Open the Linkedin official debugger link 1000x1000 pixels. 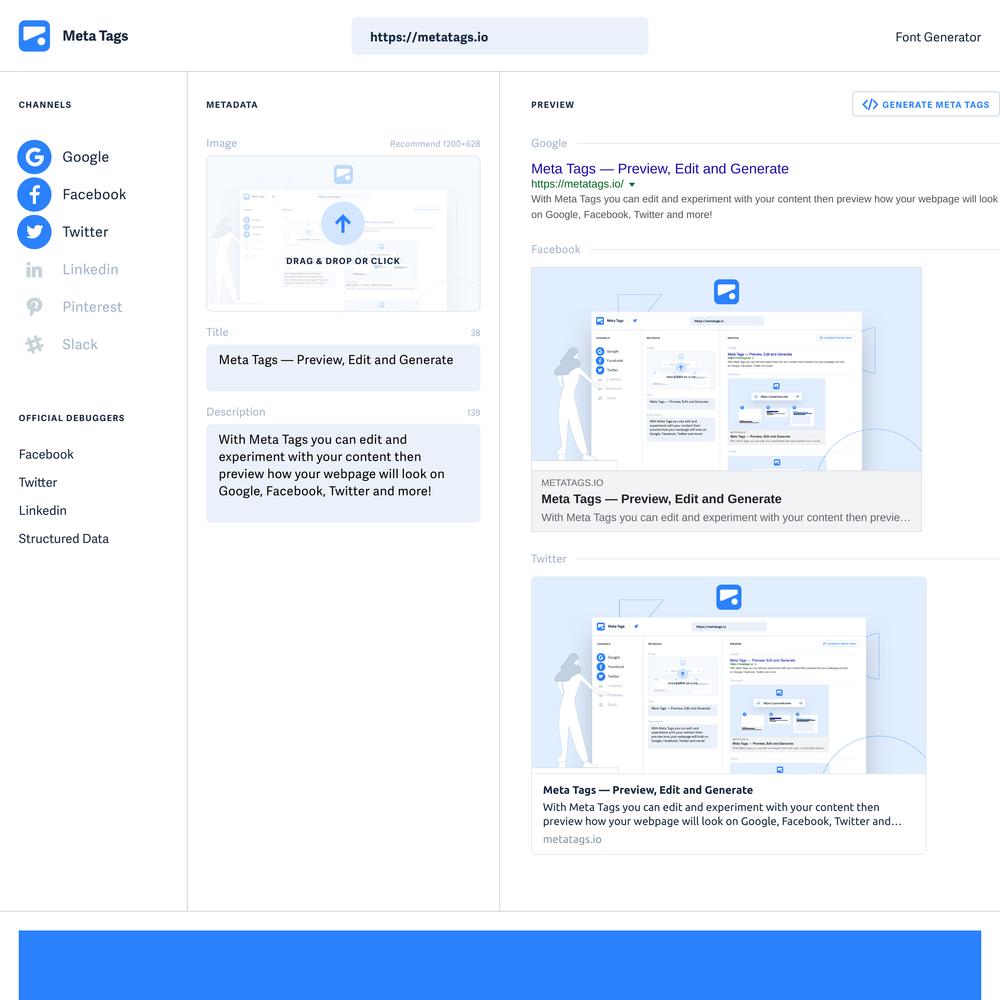click(x=43, y=510)
